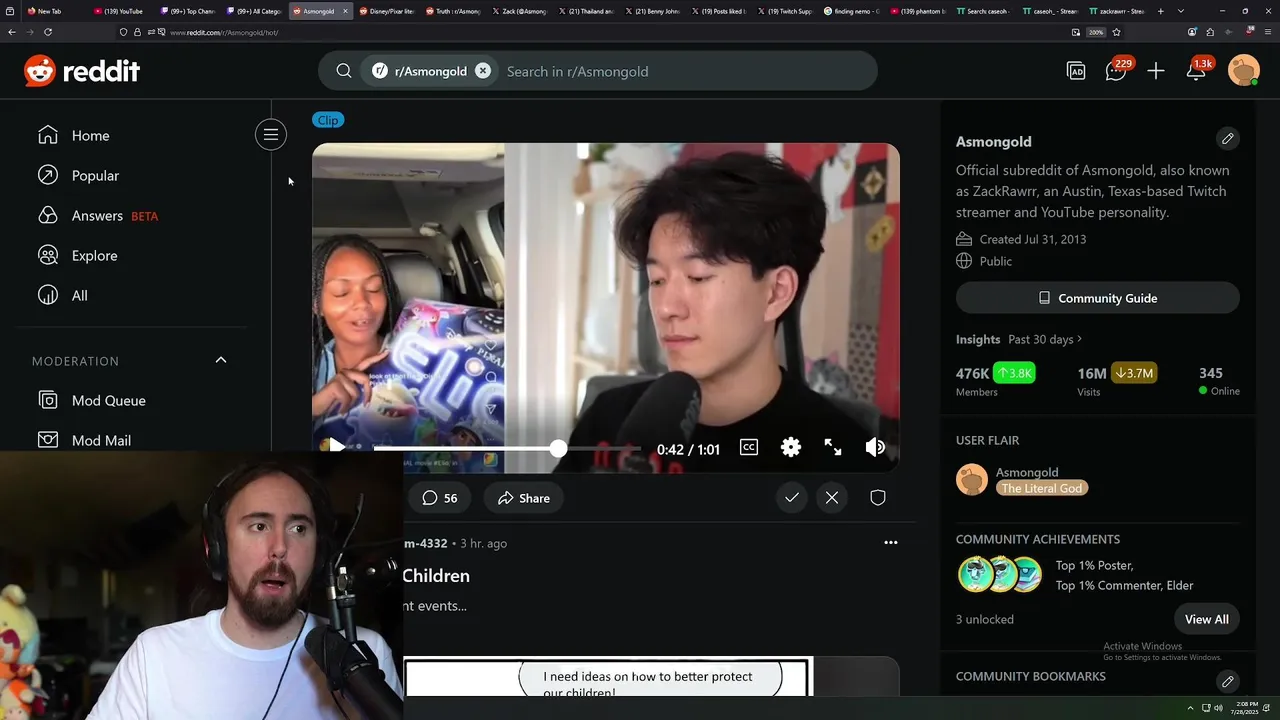Focus the Search in r/Asmongold field

coord(686,71)
